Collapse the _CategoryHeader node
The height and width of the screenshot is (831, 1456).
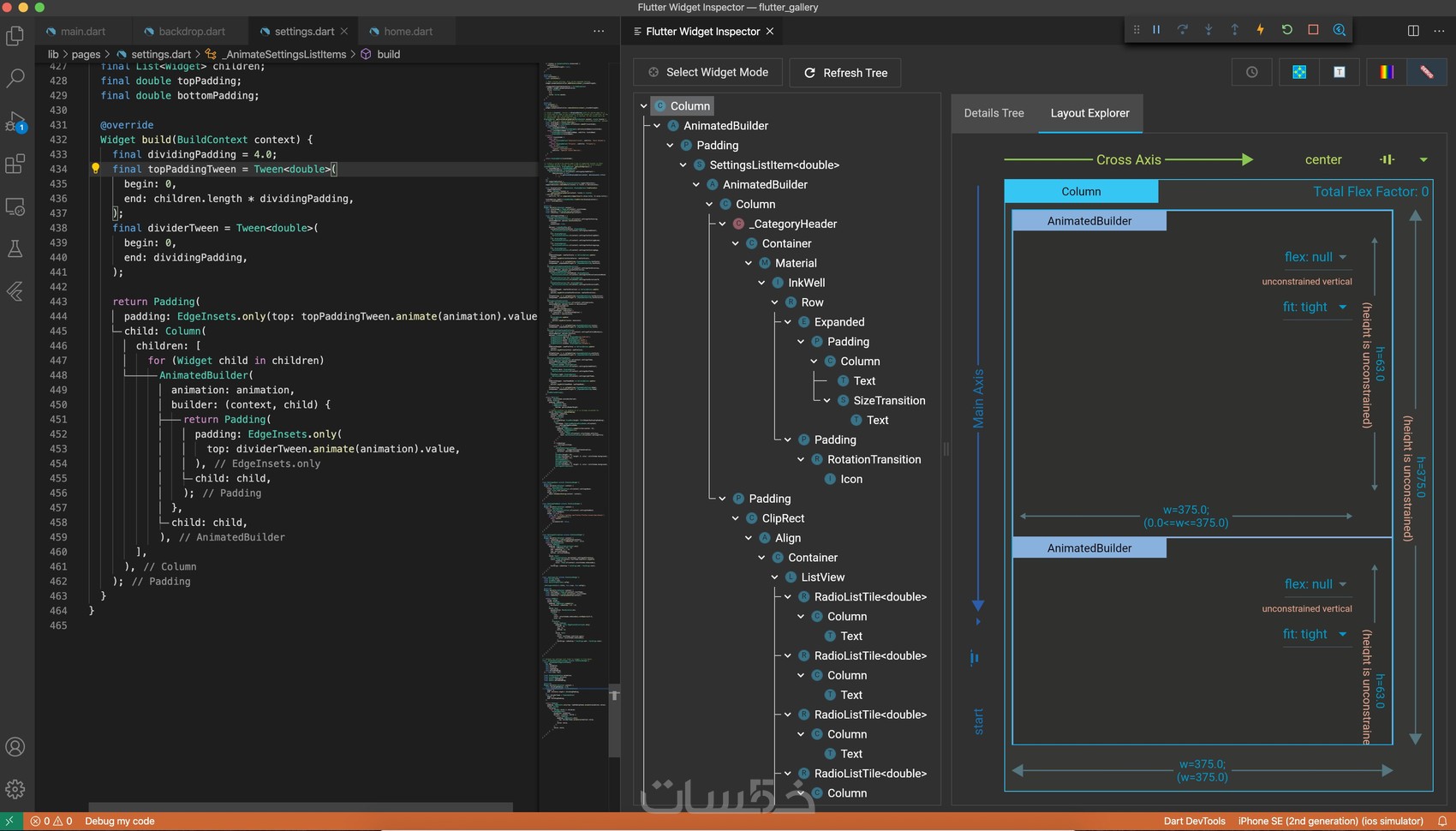tap(723, 224)
